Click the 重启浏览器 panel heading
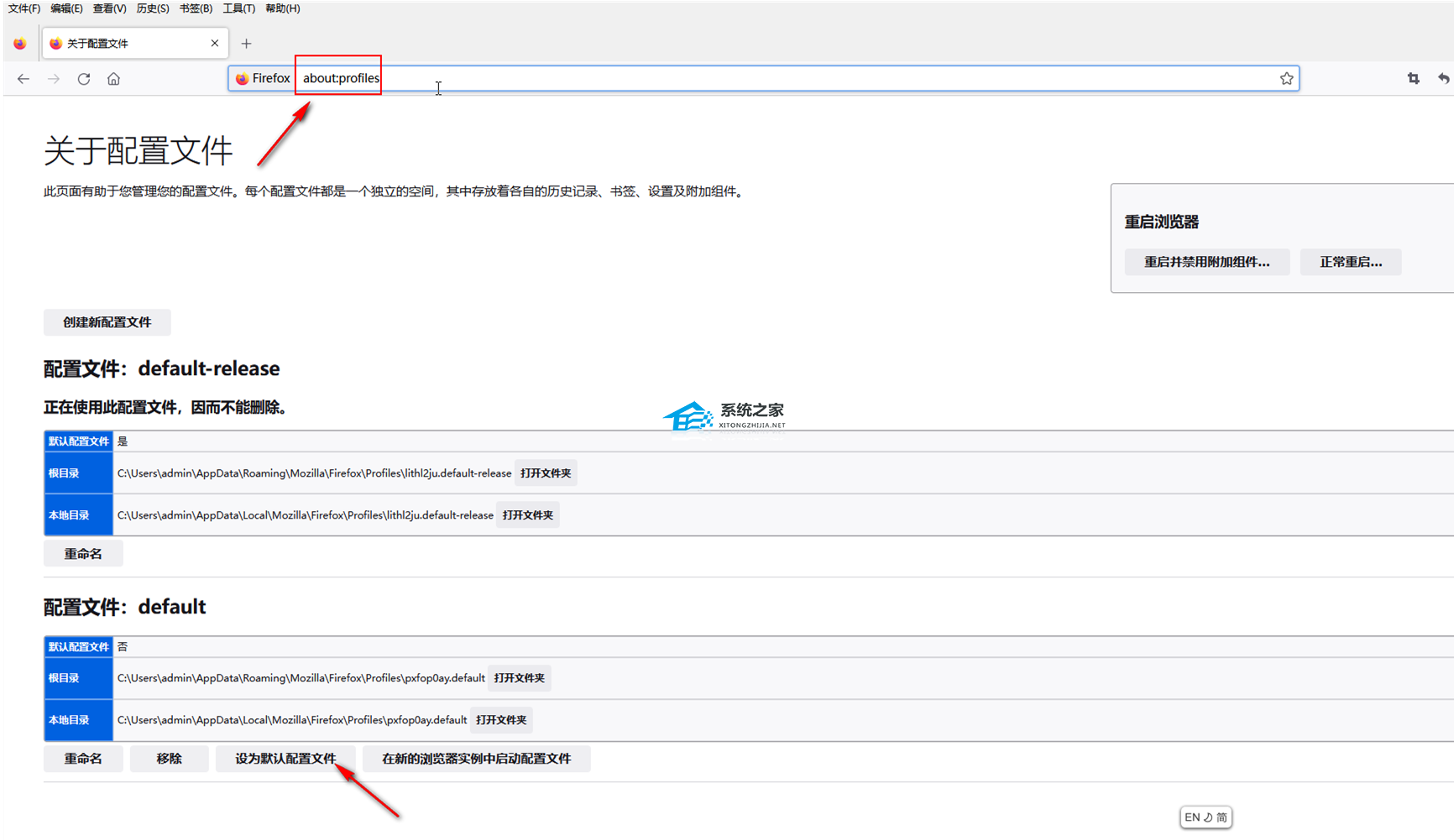Viewport: 1454px width, 840px height. pos(1162,222)
